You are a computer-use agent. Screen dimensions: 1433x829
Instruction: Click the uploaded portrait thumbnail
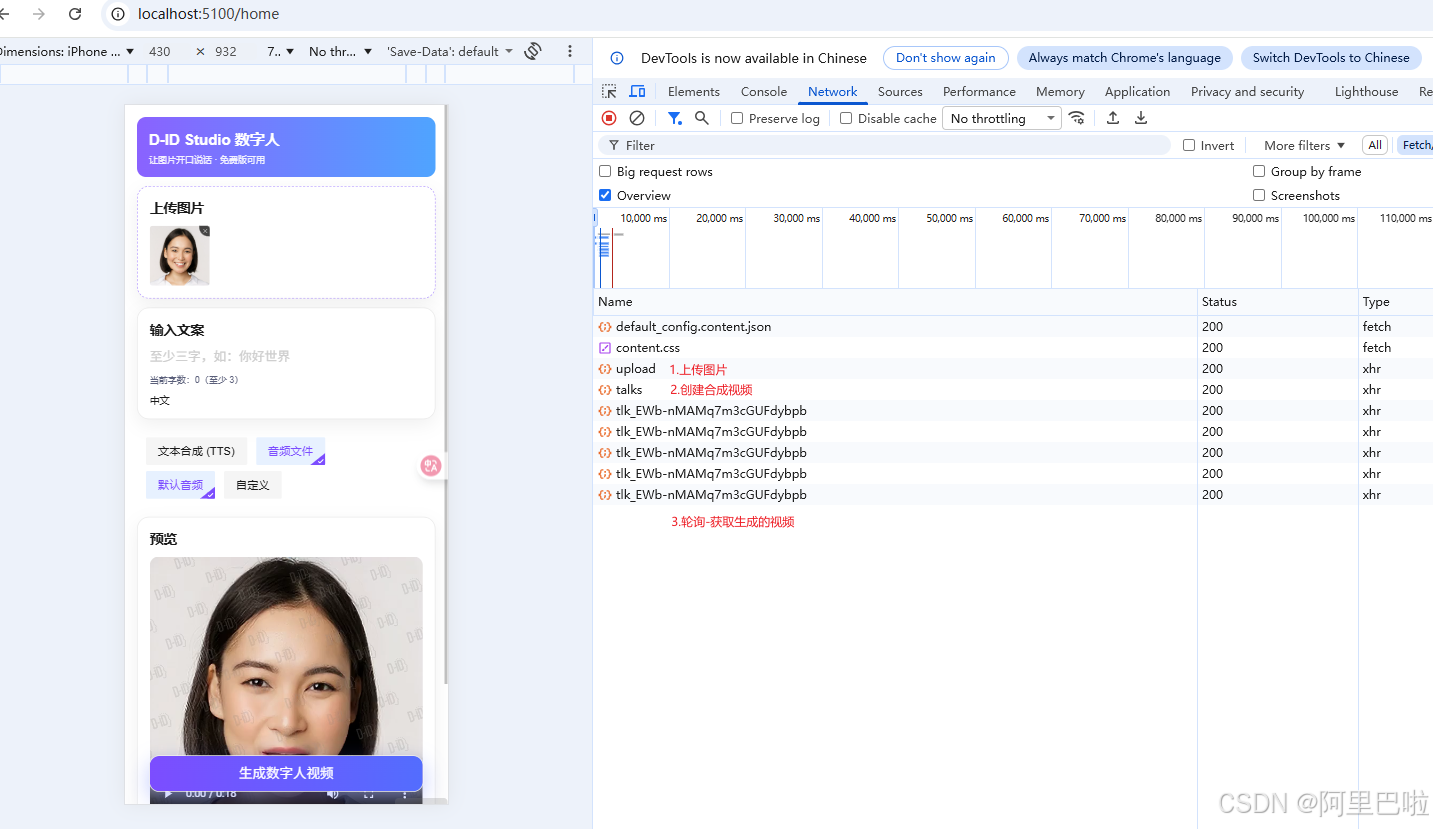click(x=179, y=255)
